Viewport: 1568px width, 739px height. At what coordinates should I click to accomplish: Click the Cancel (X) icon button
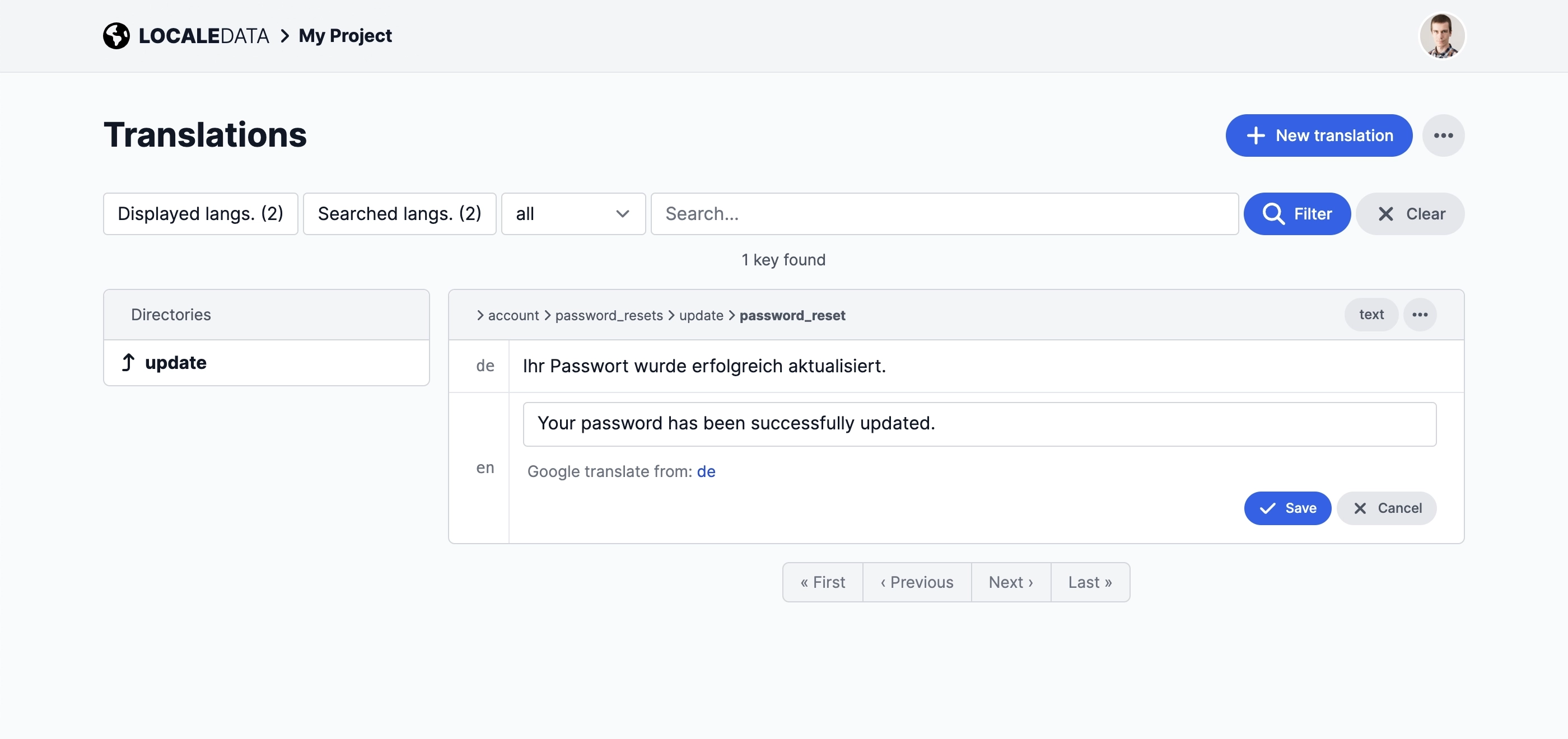pyautogui.click(x=1360, y=508)
